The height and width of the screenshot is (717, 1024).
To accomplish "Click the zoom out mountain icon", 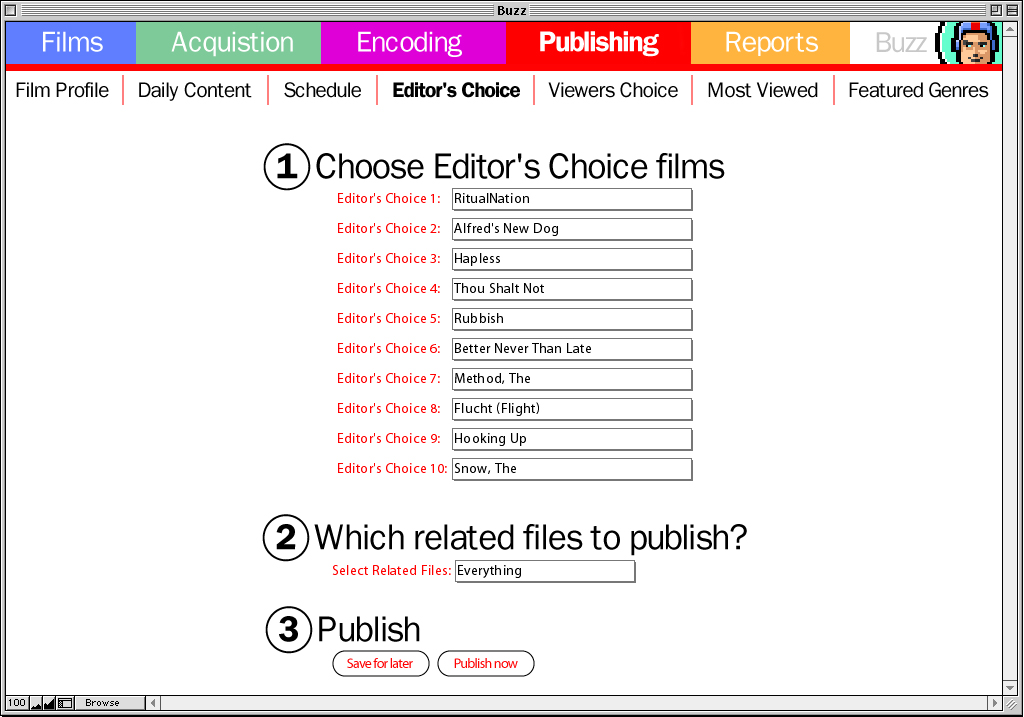I will (36, 703).
